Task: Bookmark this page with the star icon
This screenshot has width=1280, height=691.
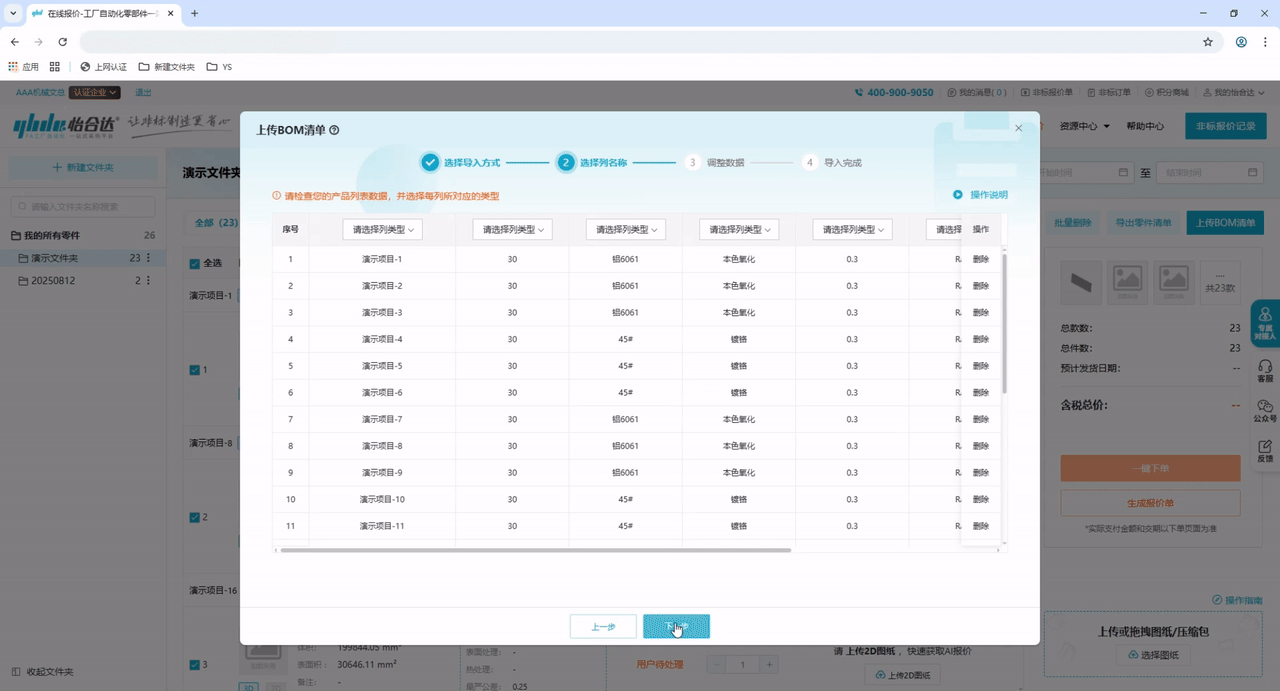Action: pos(1208,42)
